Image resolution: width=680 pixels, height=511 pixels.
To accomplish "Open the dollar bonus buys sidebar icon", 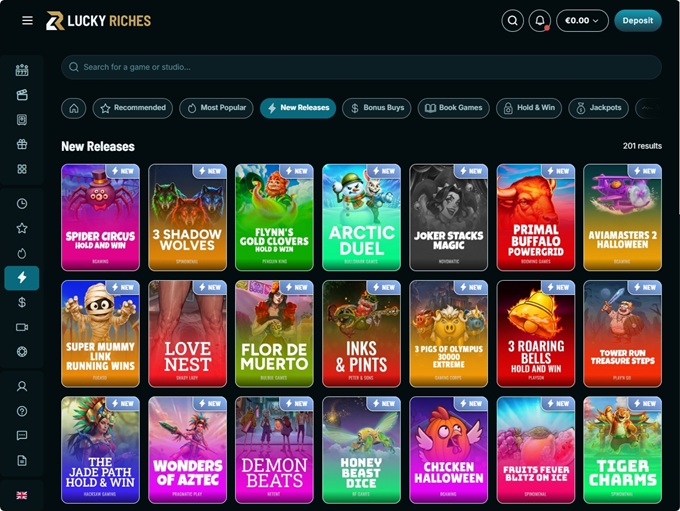I will [x=22, y=302].
